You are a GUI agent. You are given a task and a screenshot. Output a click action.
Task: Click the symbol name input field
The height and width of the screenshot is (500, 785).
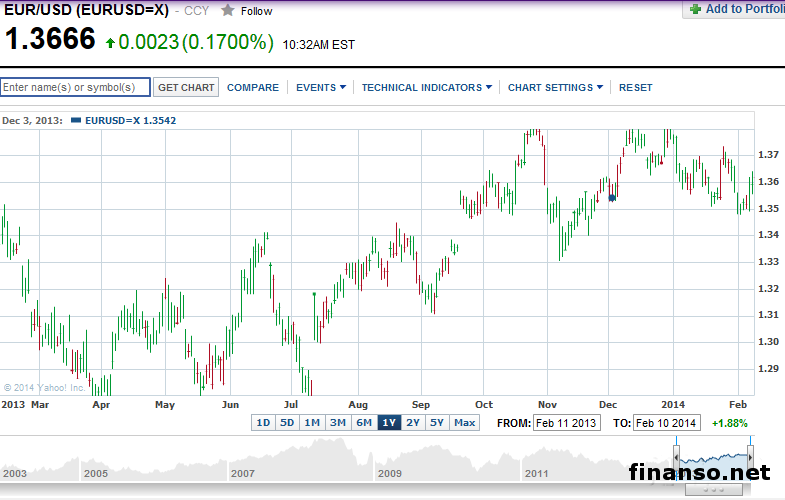click(76, 88)
